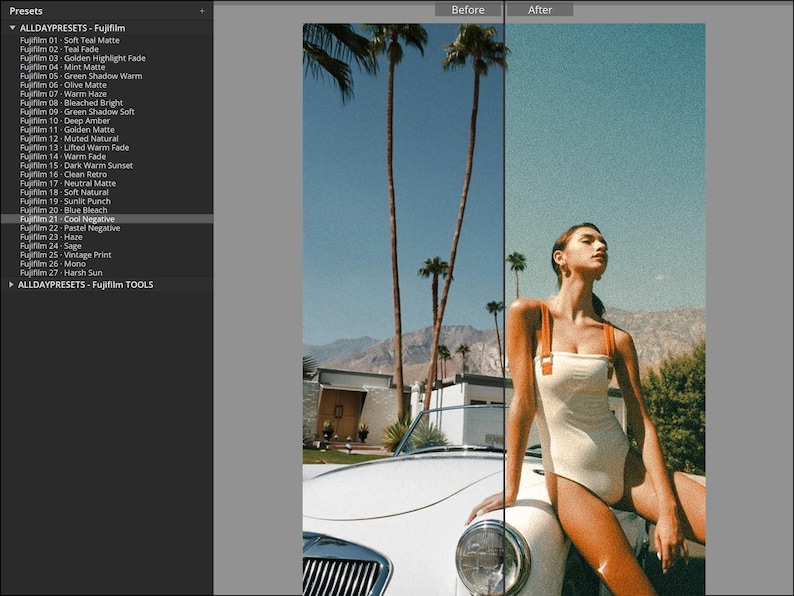Apply Fujifilm 03 · Golden Highlight Fade preset
This screenshot has width=794, height=596.
click(83, 58)
